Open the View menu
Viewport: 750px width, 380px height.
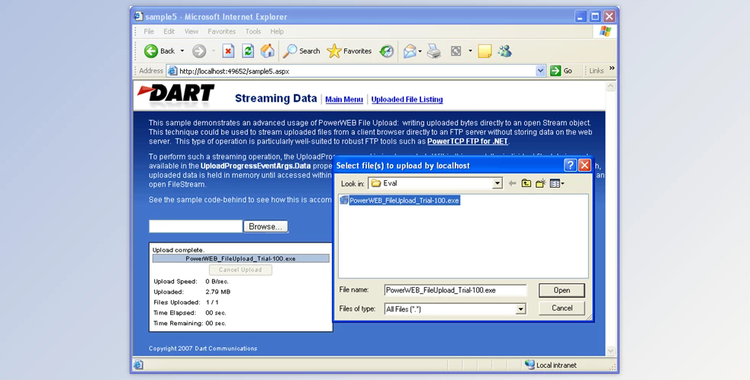tap(191, 32)
